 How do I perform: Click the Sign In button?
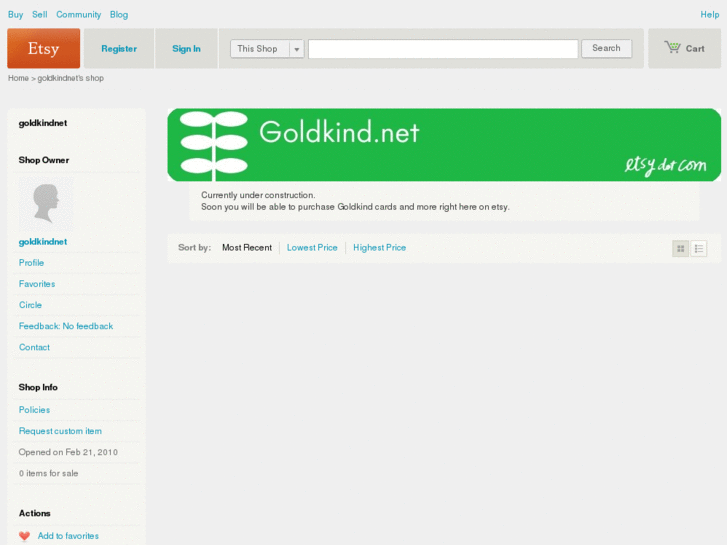click(x=186, y=49)
